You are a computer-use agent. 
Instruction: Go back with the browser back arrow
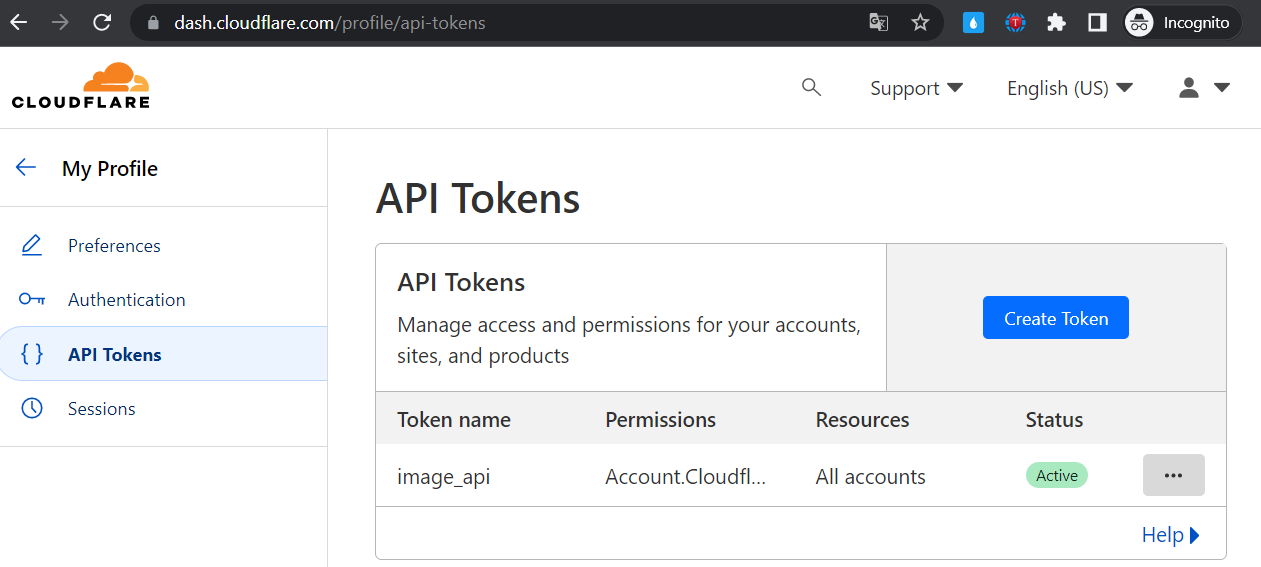click(19, 22)
